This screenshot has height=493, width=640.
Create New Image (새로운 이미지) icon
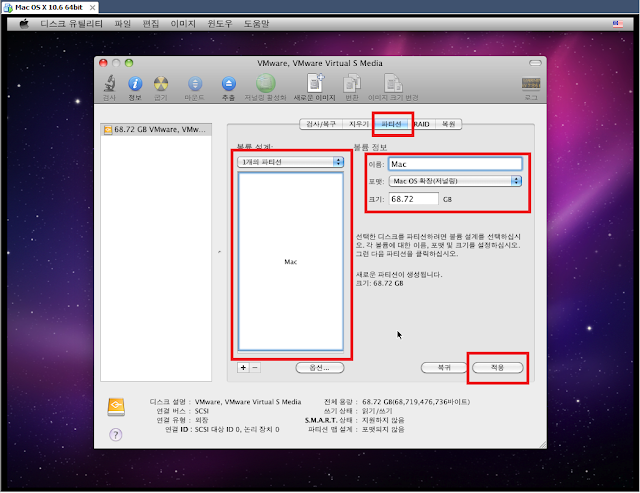pyautogui.click(x=315, y=83)
